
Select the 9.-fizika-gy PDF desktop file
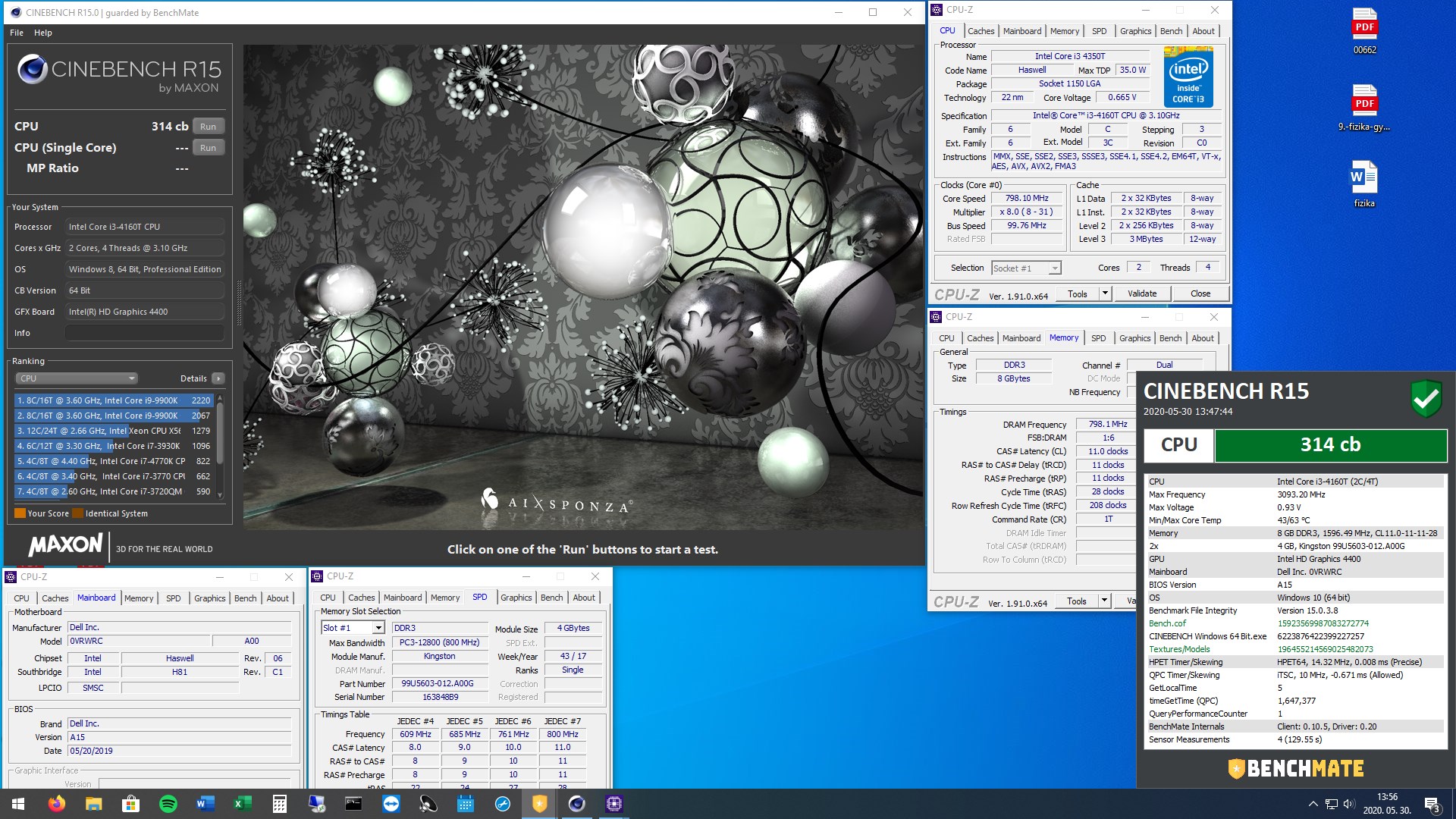[1364, 108]
